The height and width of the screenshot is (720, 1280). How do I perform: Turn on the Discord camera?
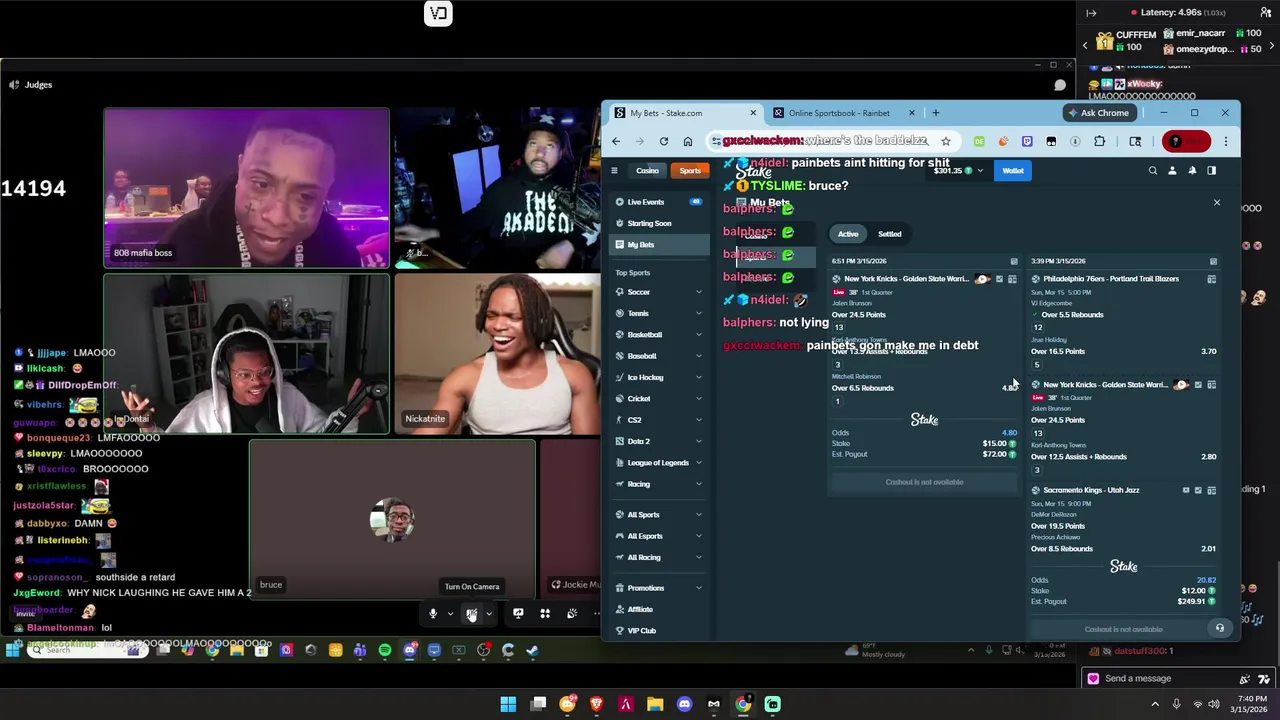(x=471, y=614)
